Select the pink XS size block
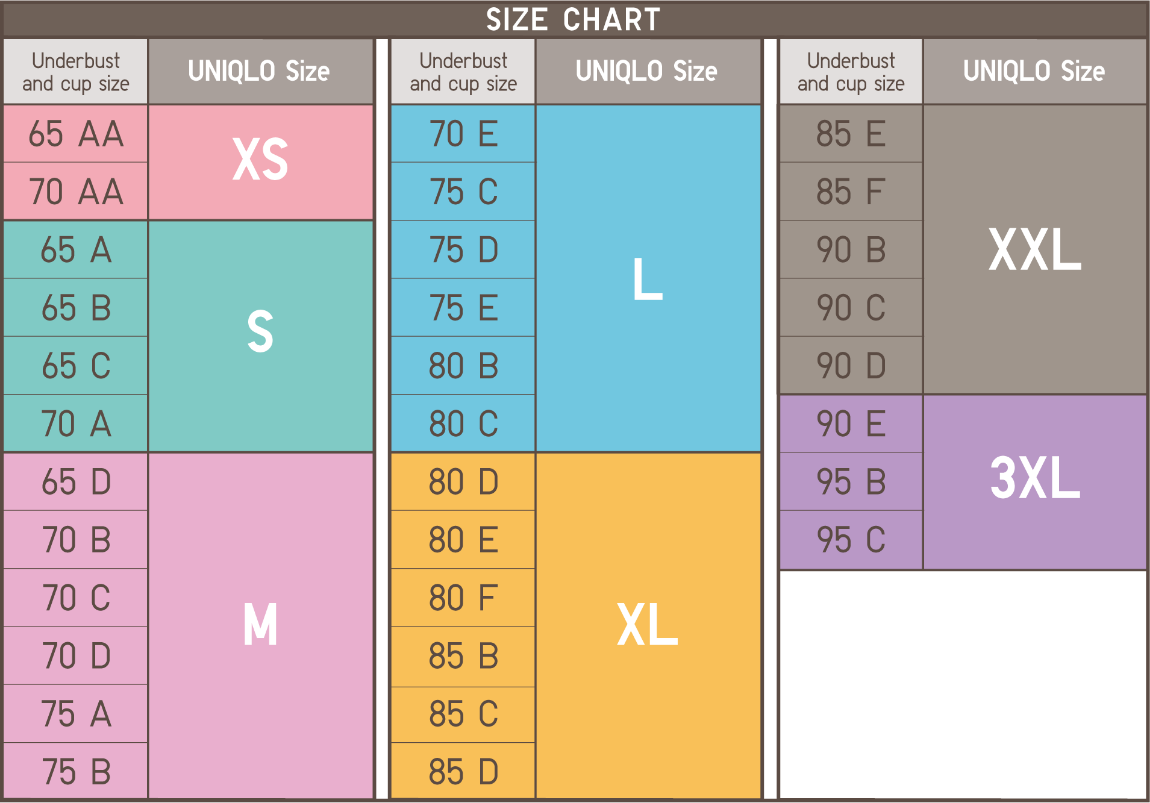 260,161
